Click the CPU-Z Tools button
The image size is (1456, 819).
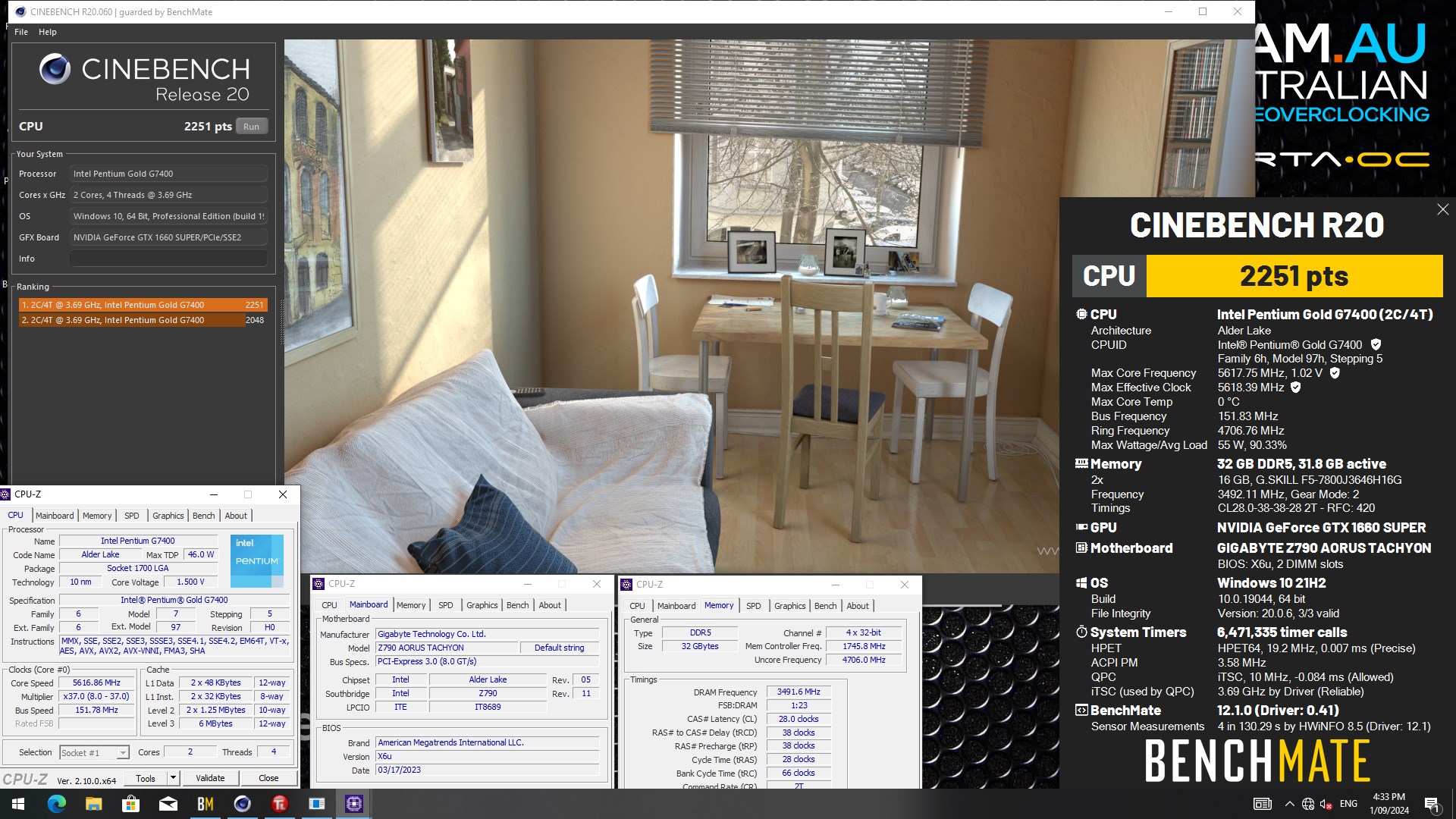coord(145,778)
